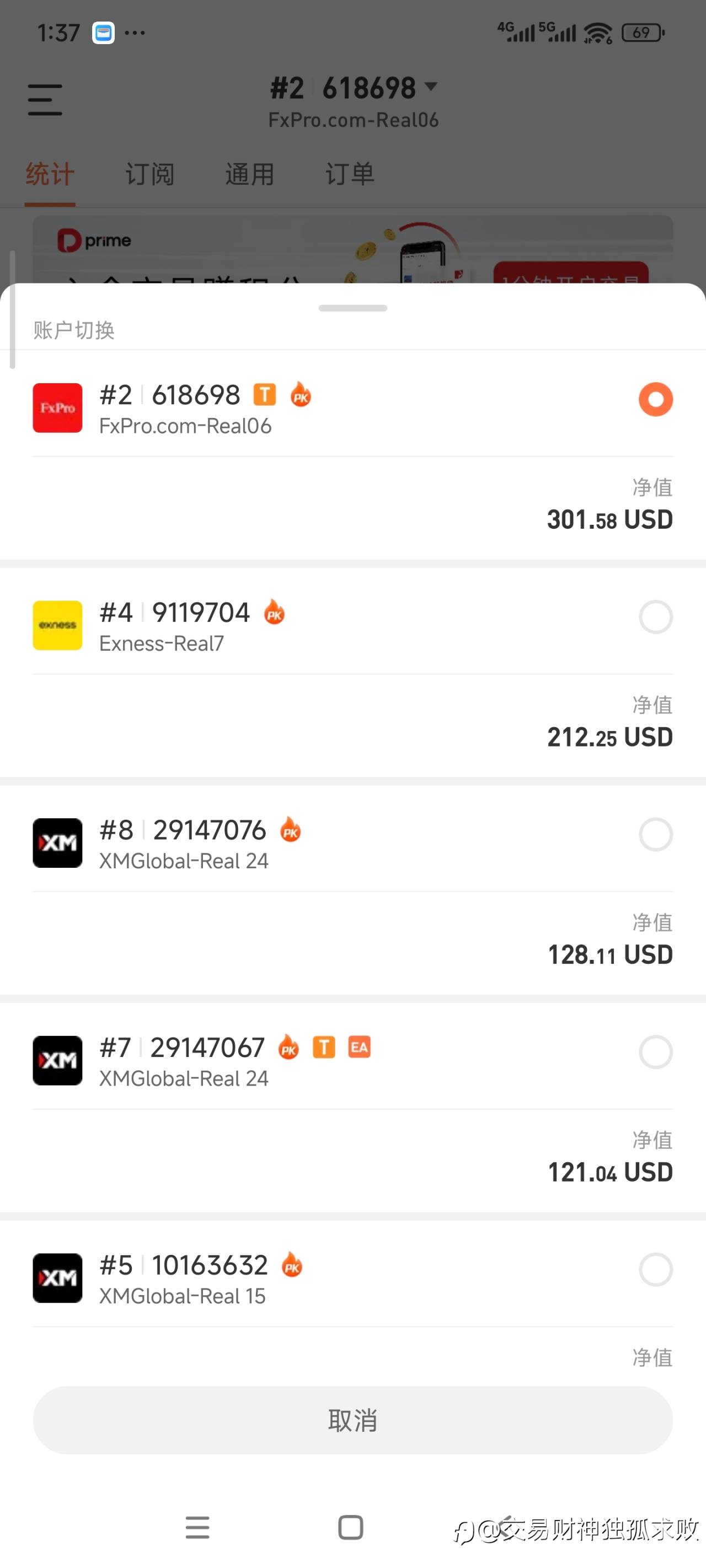Select the Exness 9119704 account radio button
Viewport: 706px width, 1568px height.
[655, 617]
